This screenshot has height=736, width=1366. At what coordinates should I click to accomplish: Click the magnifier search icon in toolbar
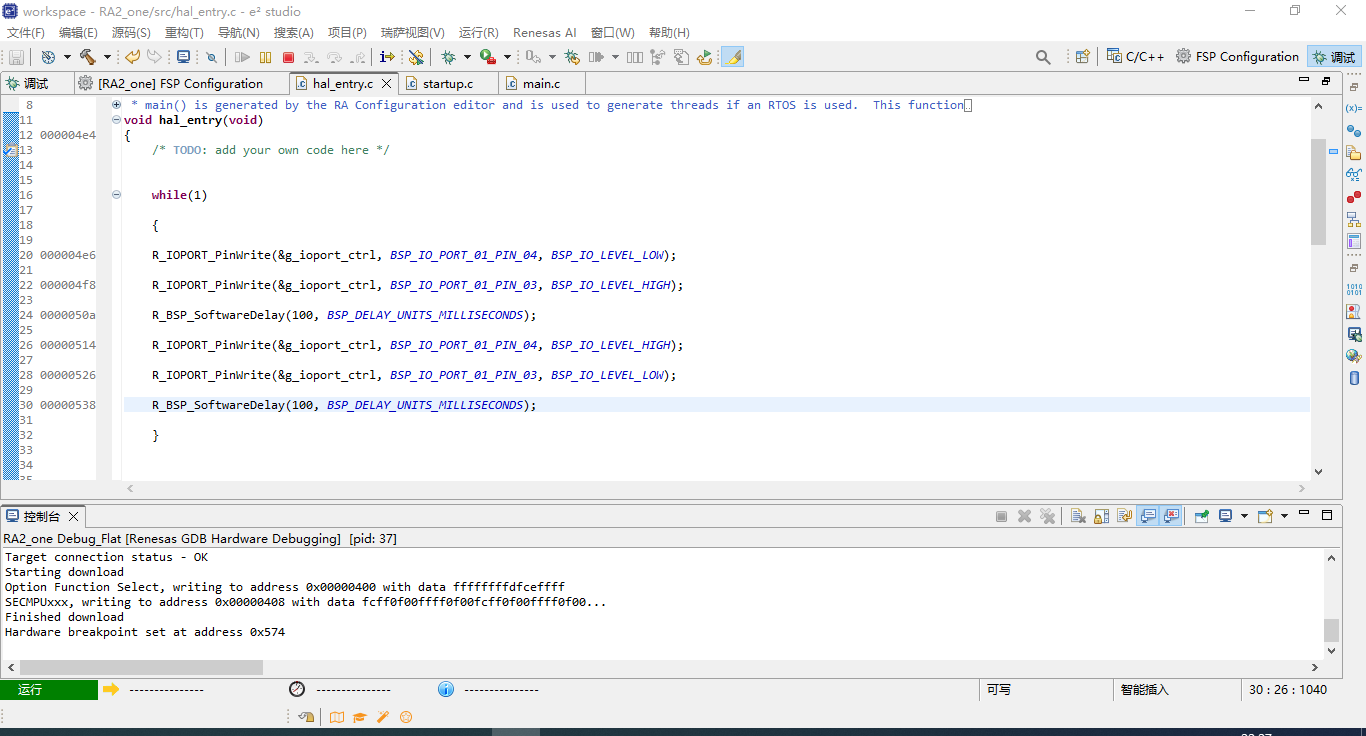1043,57
